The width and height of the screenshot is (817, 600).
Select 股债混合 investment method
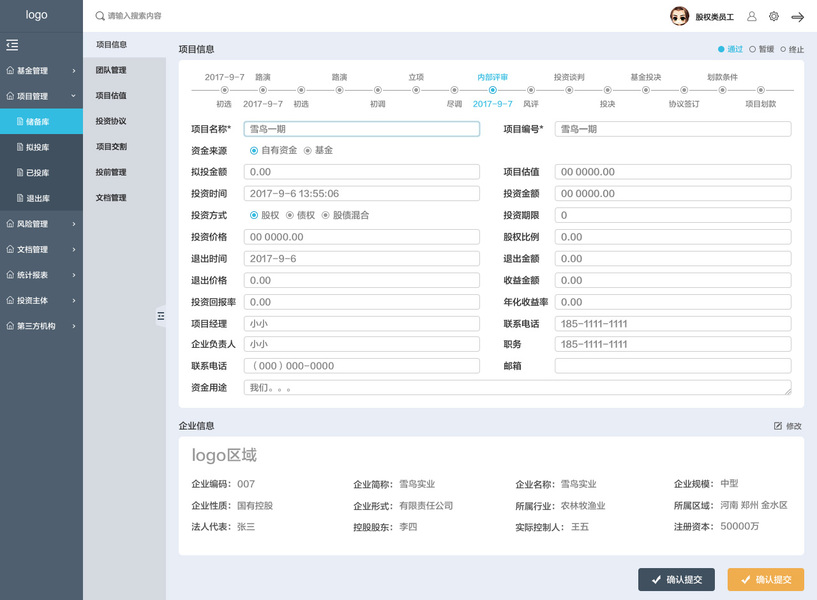[326, 215]
